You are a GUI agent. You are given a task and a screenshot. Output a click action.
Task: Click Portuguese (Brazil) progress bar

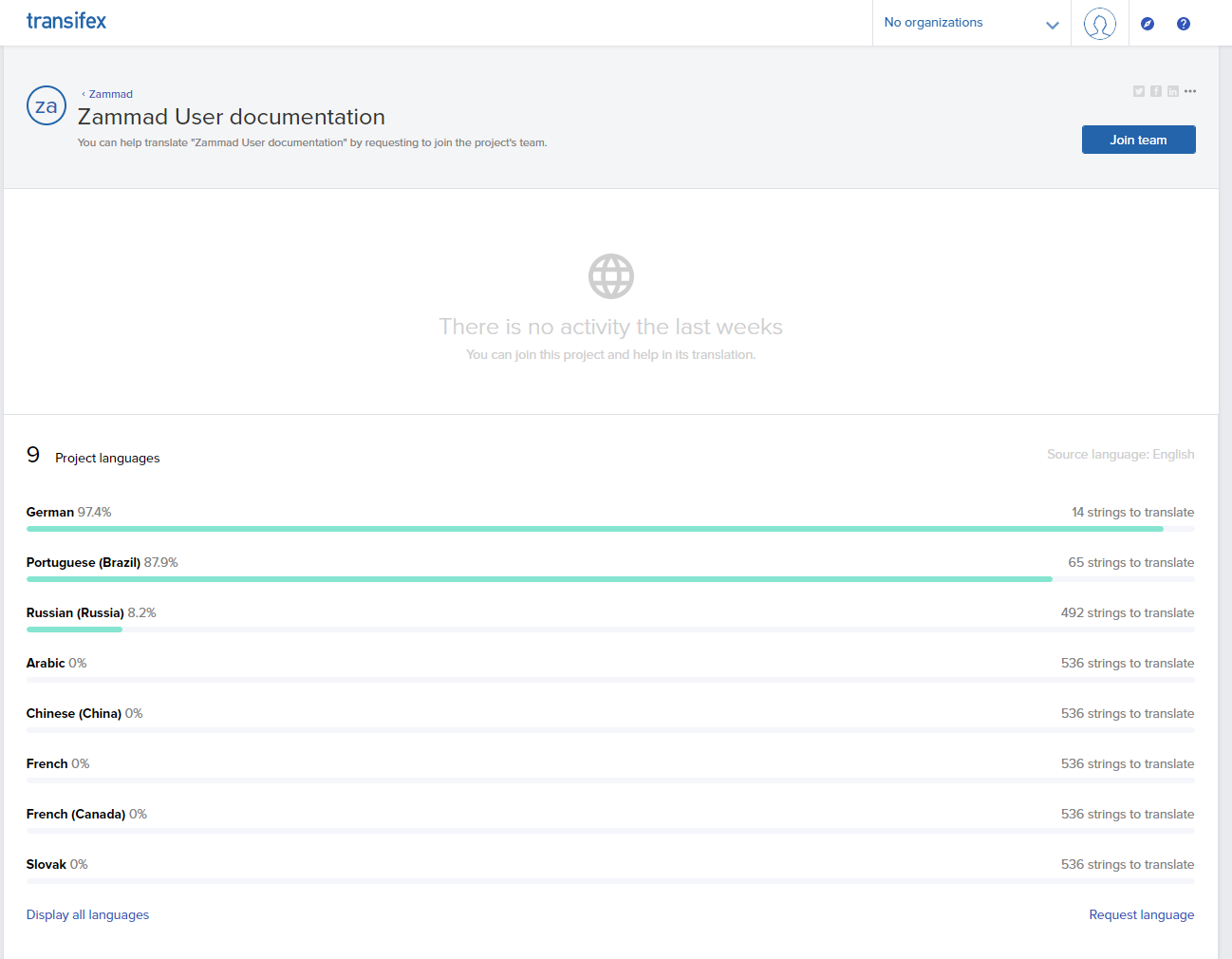pyautogui.click(x=610, y=579)
